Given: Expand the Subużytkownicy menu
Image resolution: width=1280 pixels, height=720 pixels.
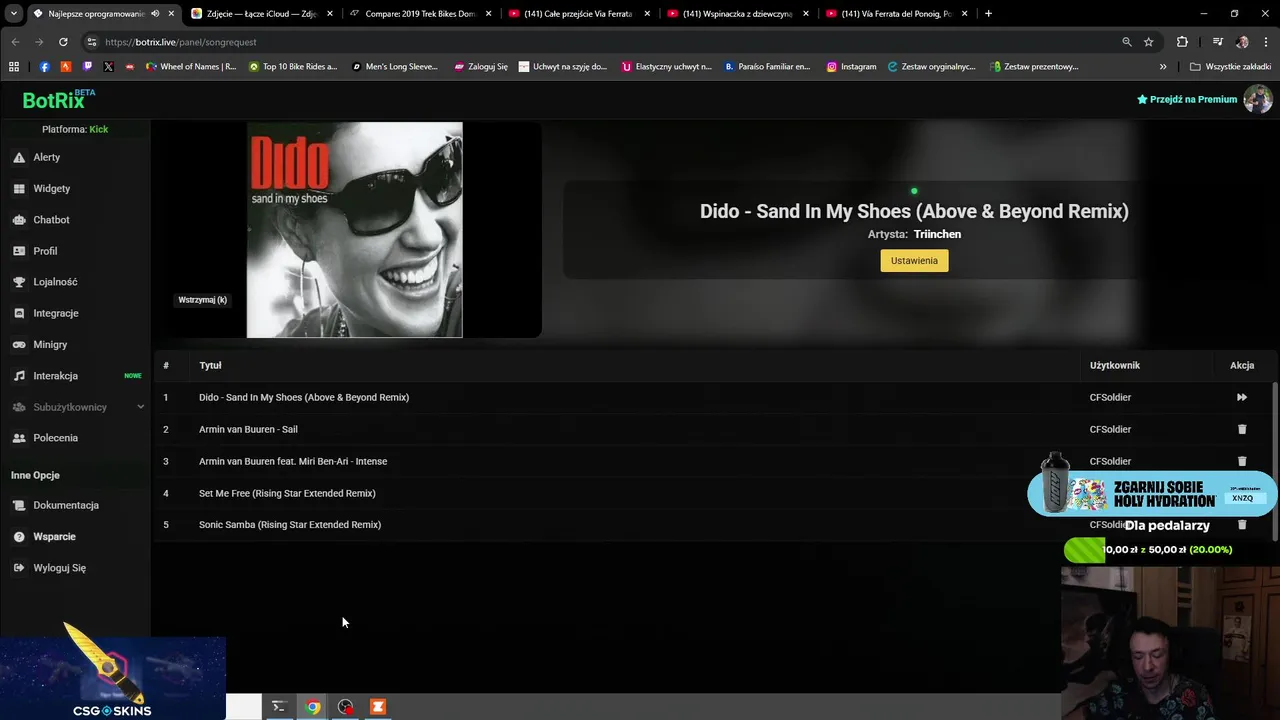Looking at the screenshot, I should pyautogui.click(x=78, y=407).
